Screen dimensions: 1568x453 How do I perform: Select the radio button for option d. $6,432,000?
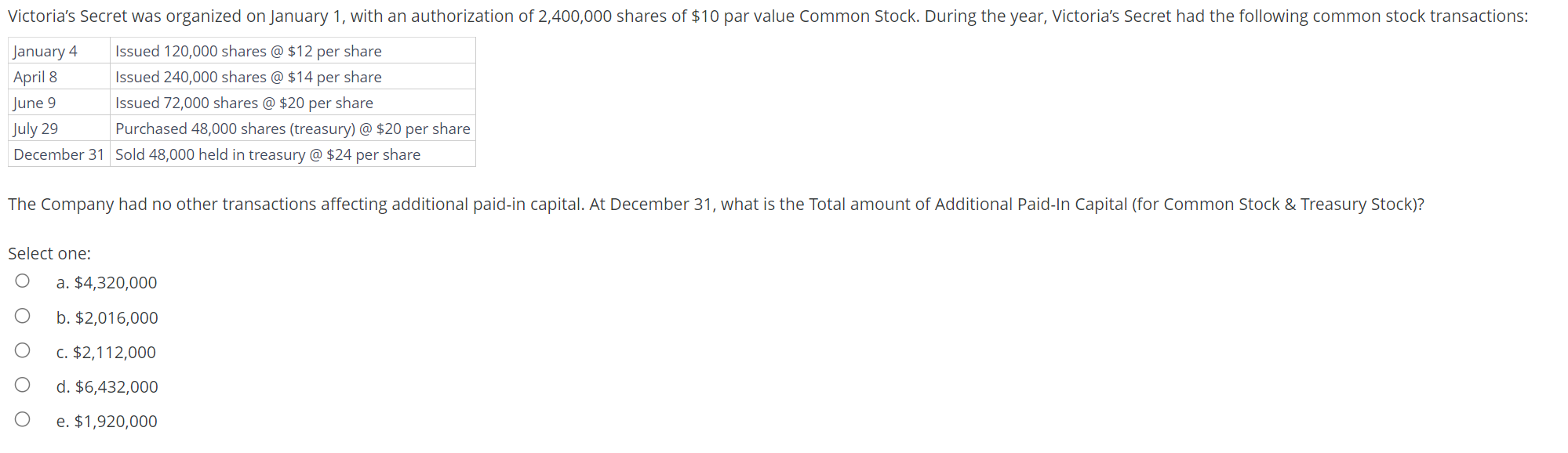click(x=23, y=385)
